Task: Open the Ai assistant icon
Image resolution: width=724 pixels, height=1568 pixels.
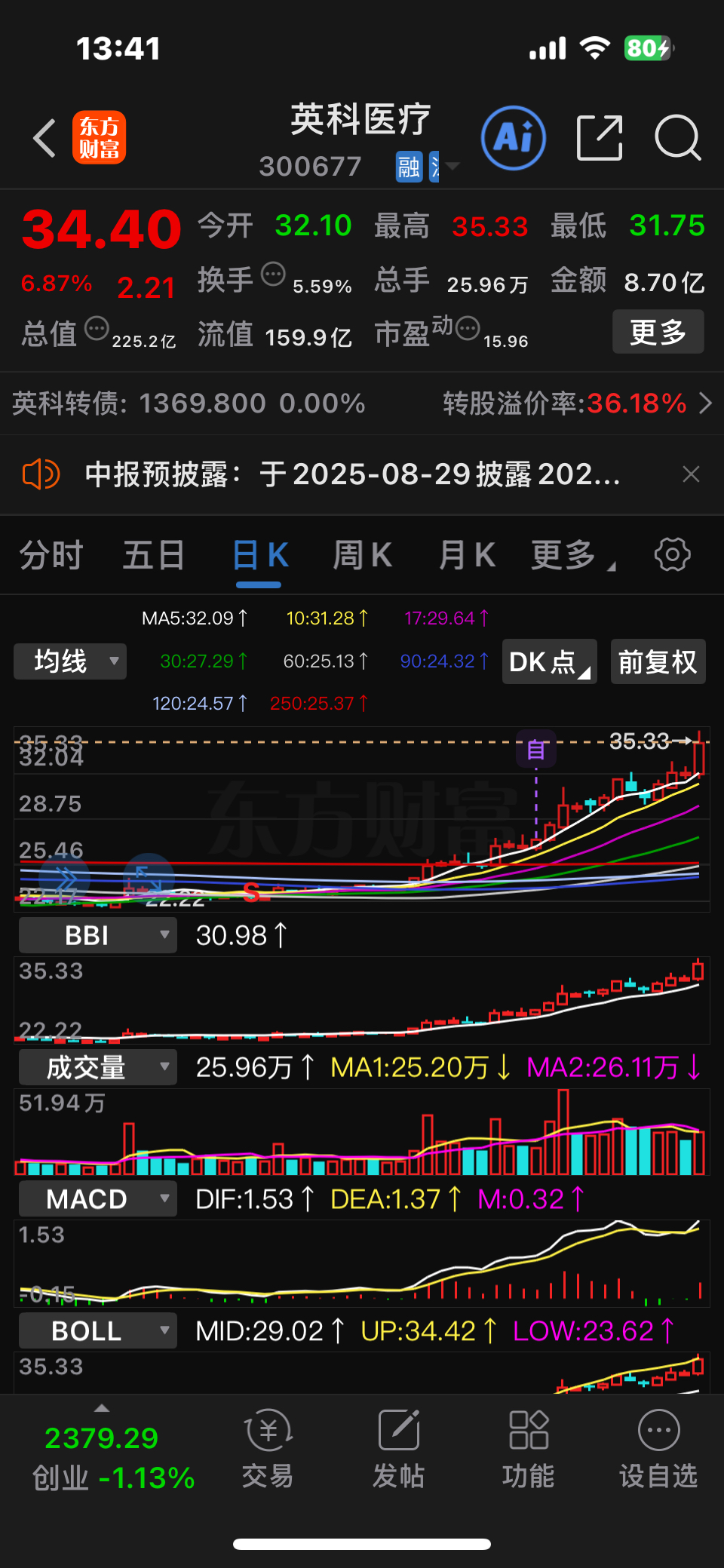Action: pos(514,138)
